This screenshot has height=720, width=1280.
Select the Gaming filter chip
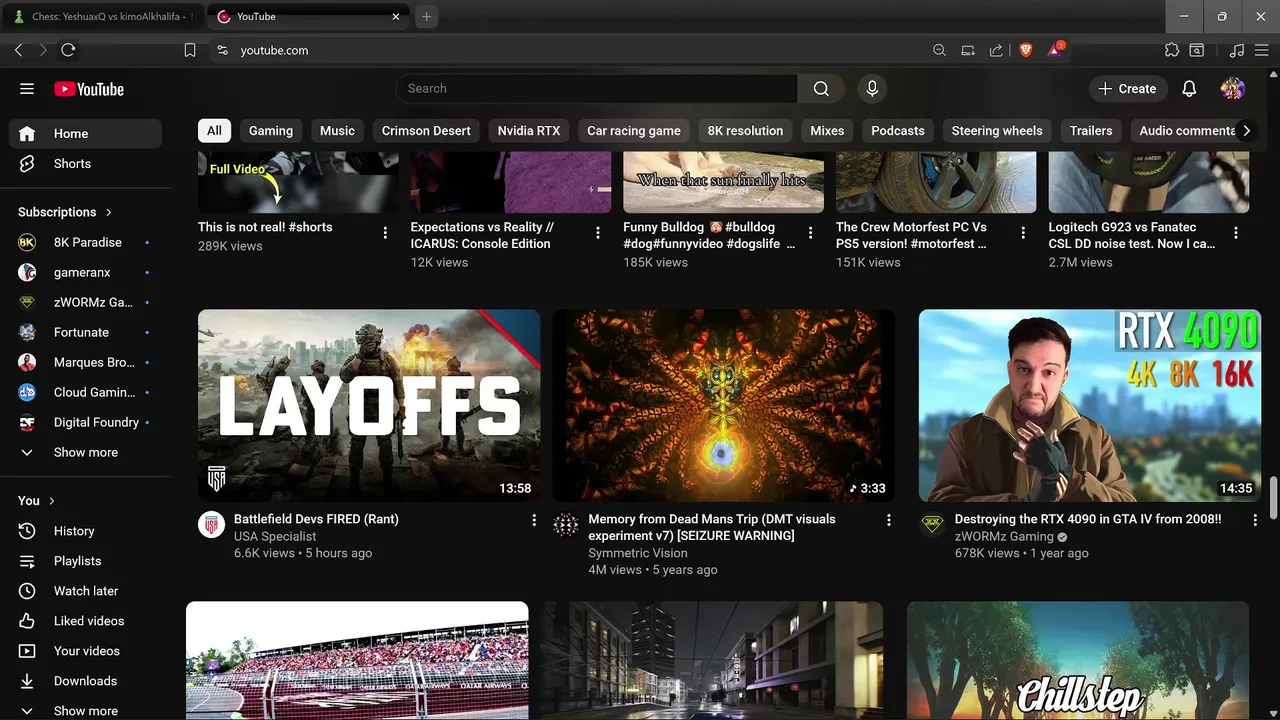[x=271, y=131]
